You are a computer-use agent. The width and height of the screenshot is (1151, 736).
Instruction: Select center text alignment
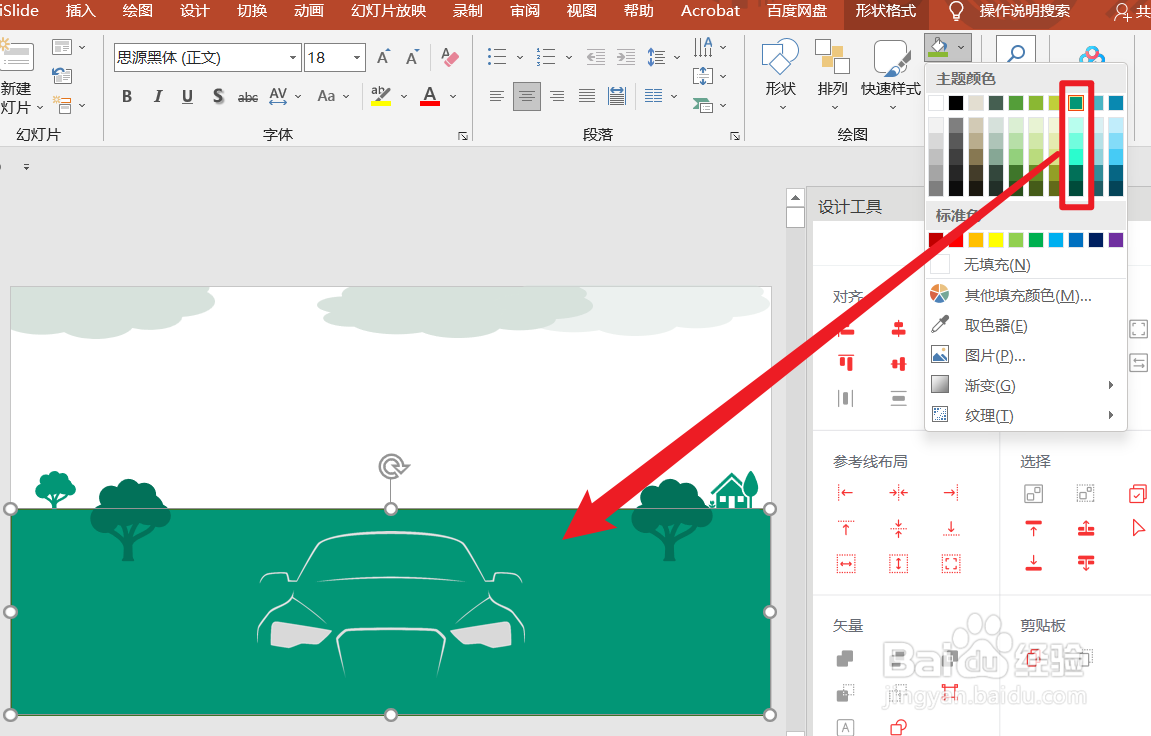click(526, 96)
